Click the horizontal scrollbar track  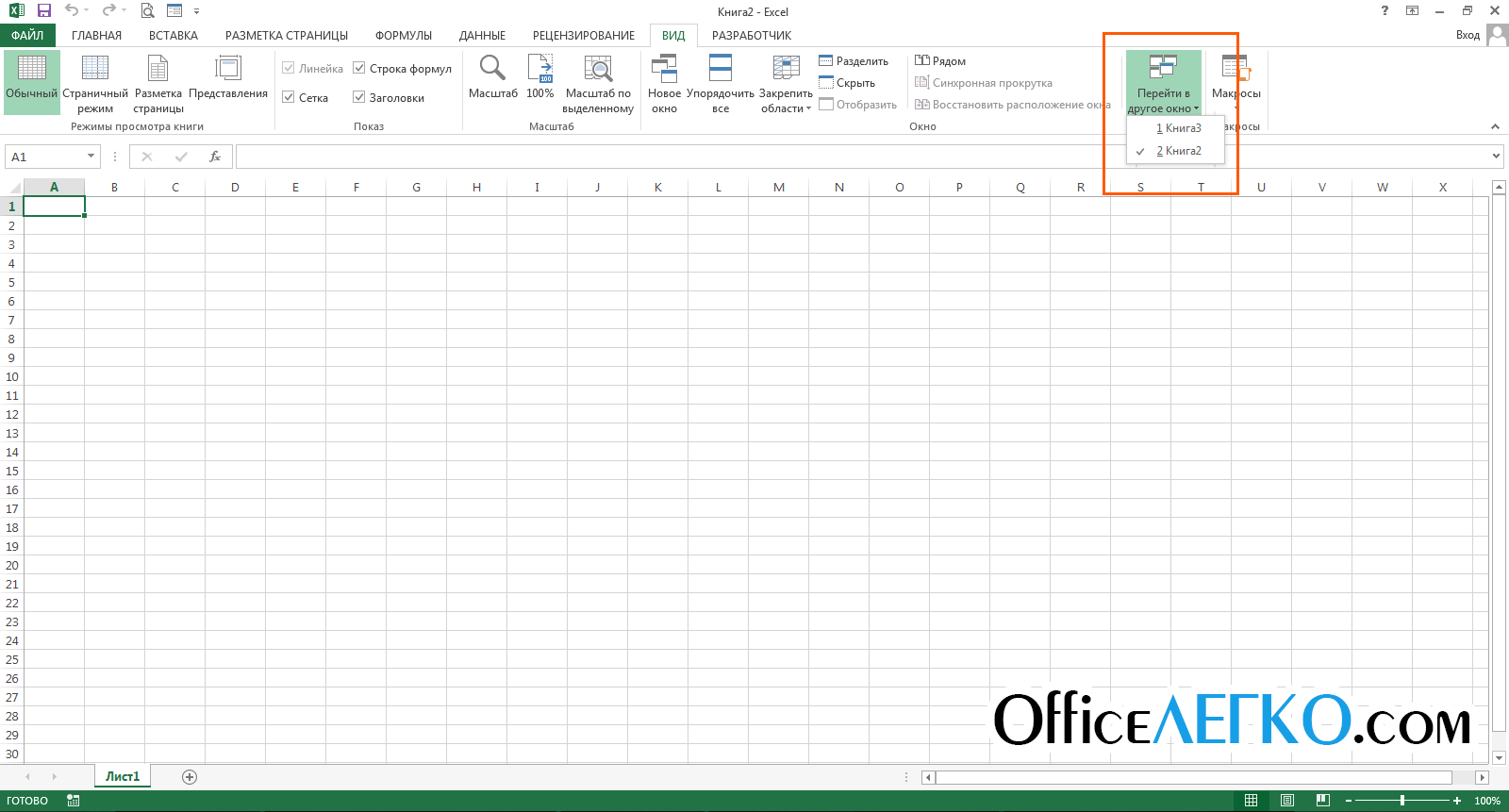1193,777
